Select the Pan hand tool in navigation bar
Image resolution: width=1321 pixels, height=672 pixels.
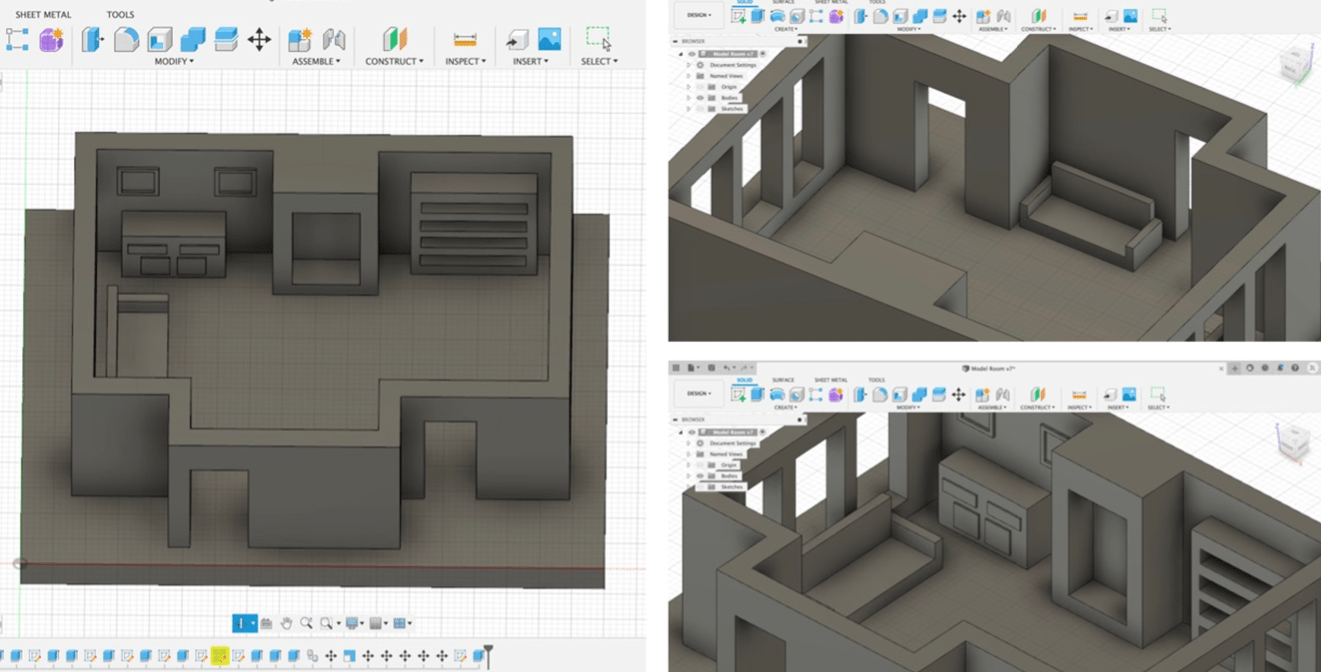tap(286, 623)
